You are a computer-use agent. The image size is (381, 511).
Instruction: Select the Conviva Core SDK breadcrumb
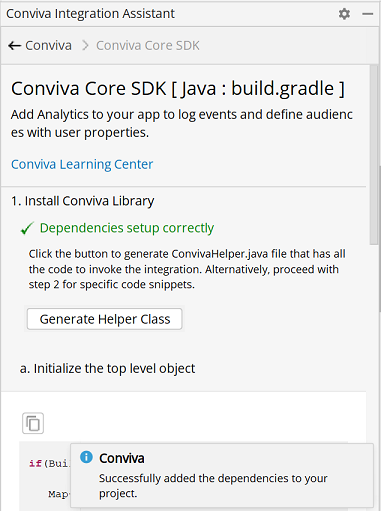pyautogui.click(x=148, y=45)
